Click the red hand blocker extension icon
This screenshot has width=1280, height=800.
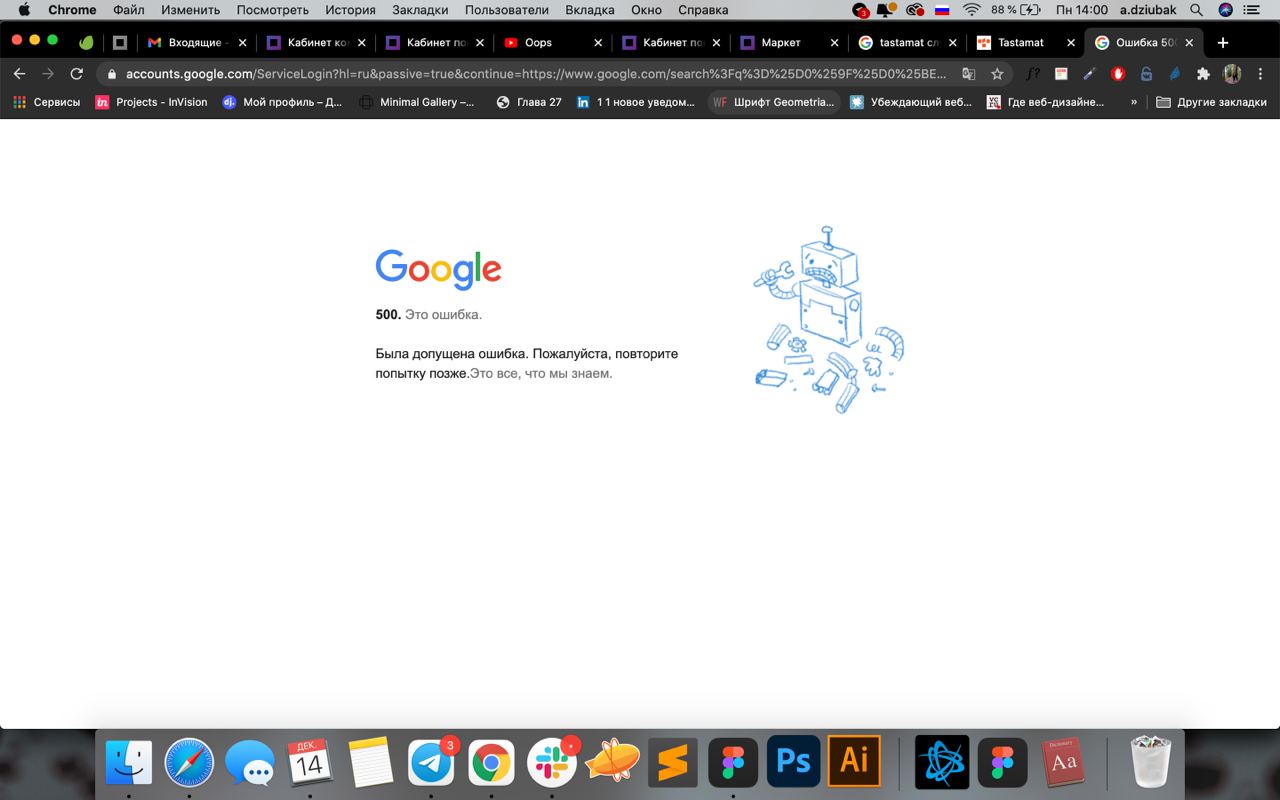point(1118,74)
